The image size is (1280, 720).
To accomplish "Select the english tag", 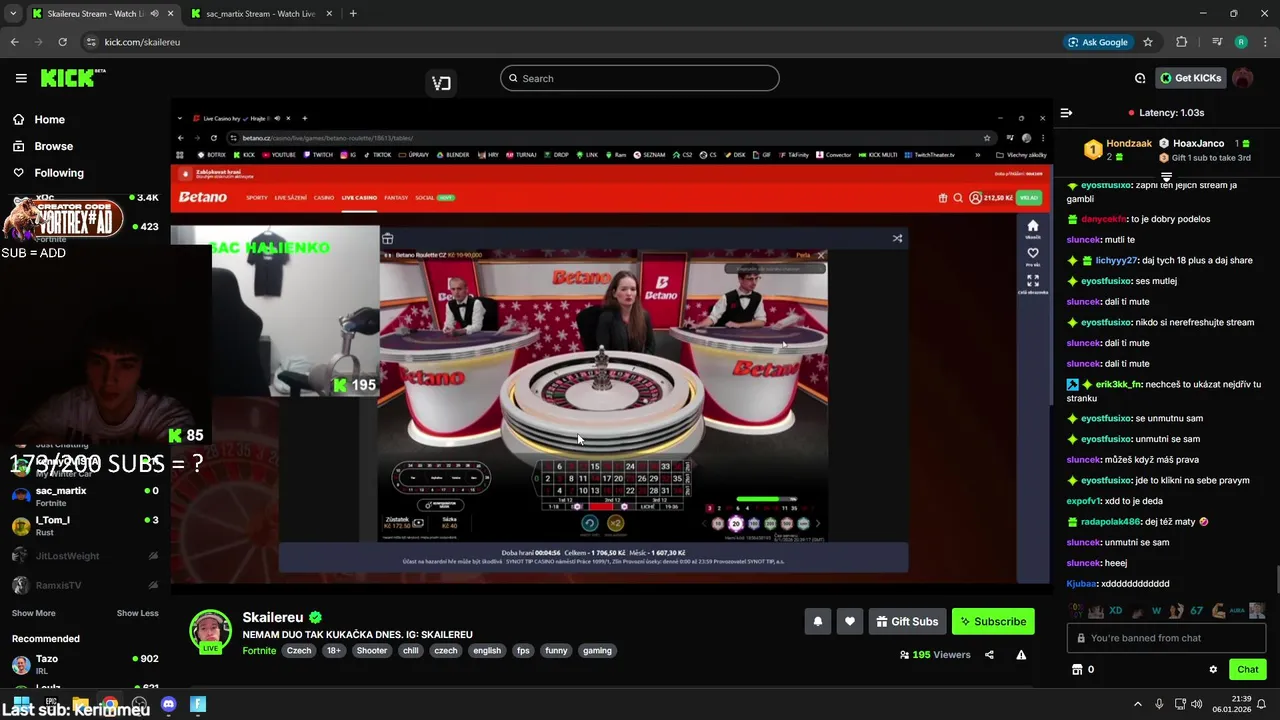I will pos(487,650).
